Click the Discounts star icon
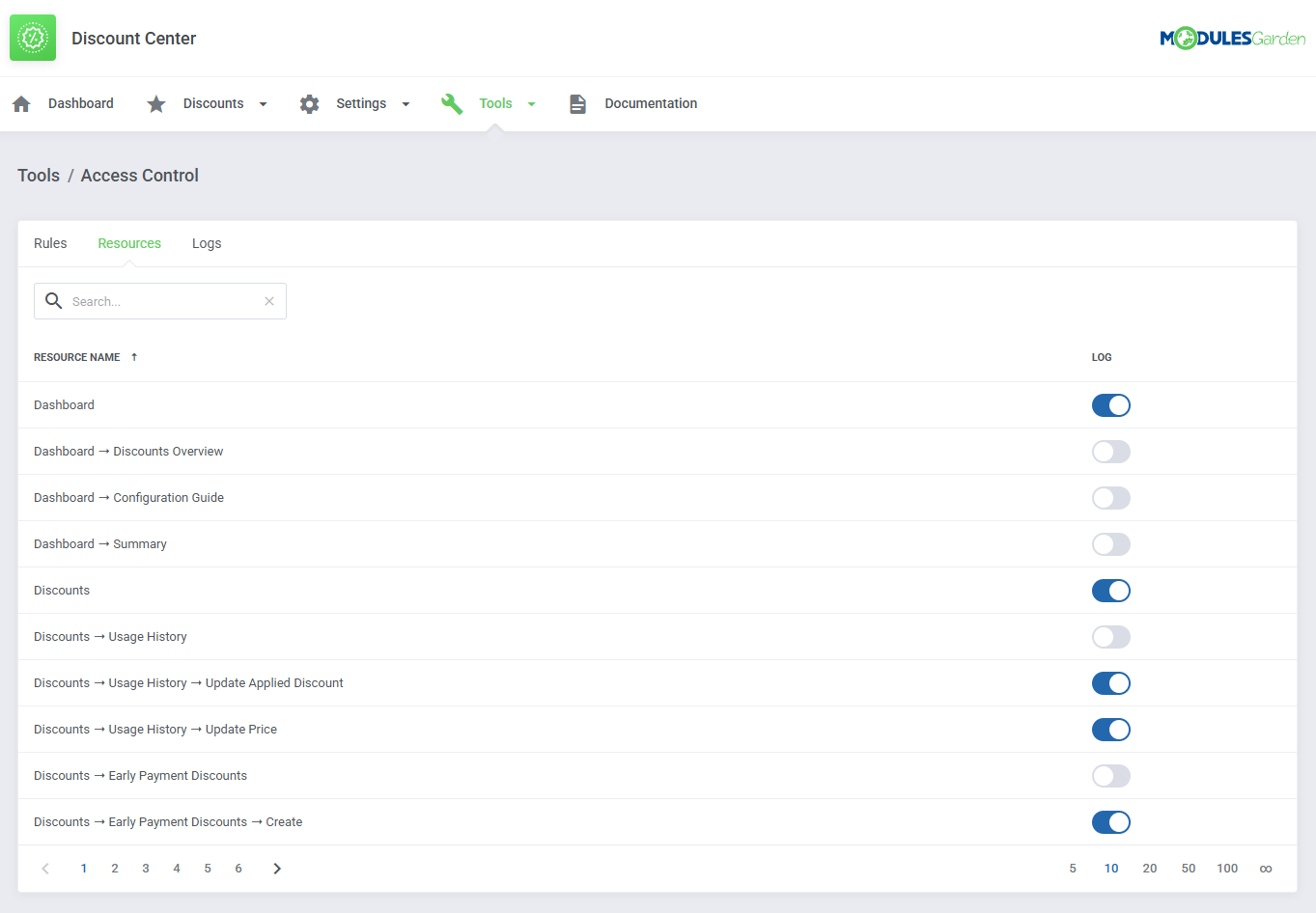The height and width of the screenshot is (913, 1316). point(156,104)
